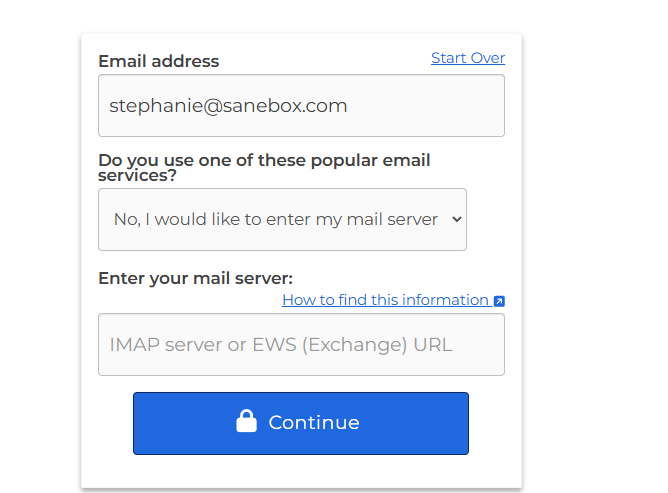
Task: Open the "How to find this information" link
Action: (x=385, y=300)
